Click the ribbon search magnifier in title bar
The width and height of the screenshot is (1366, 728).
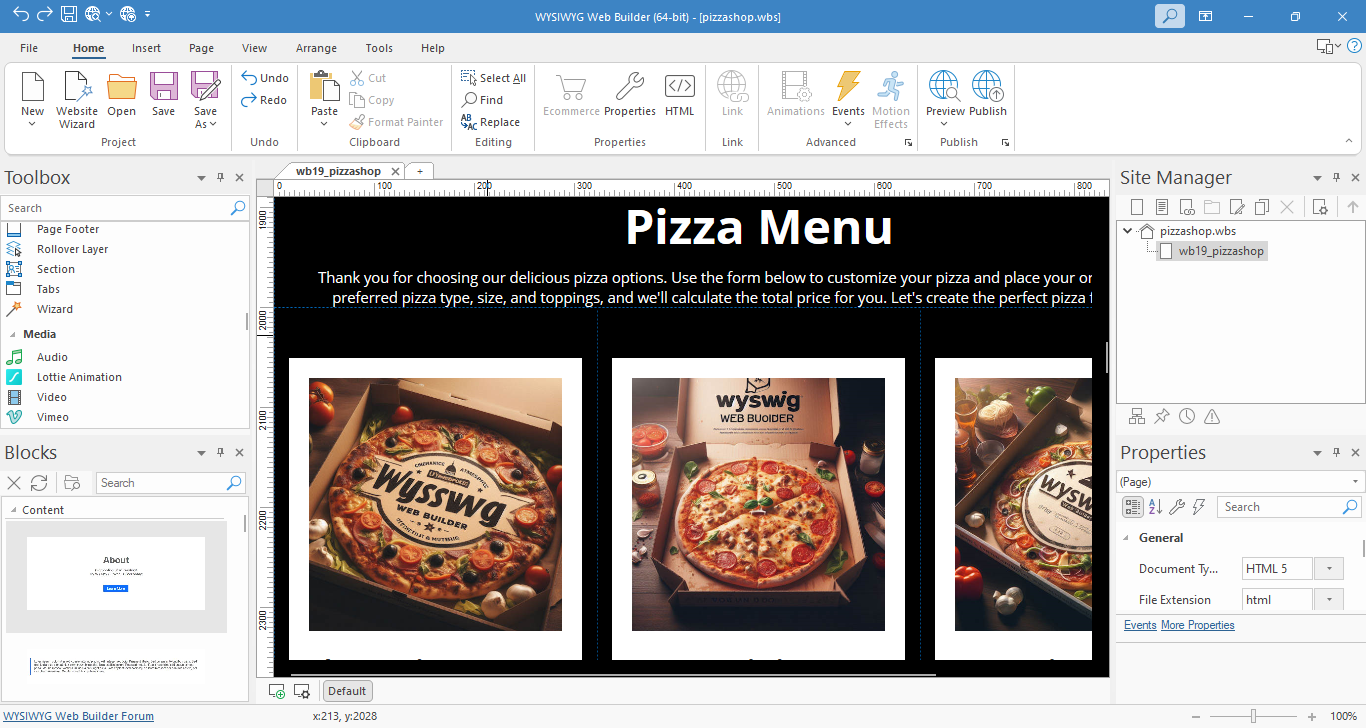click(1170, 16)
